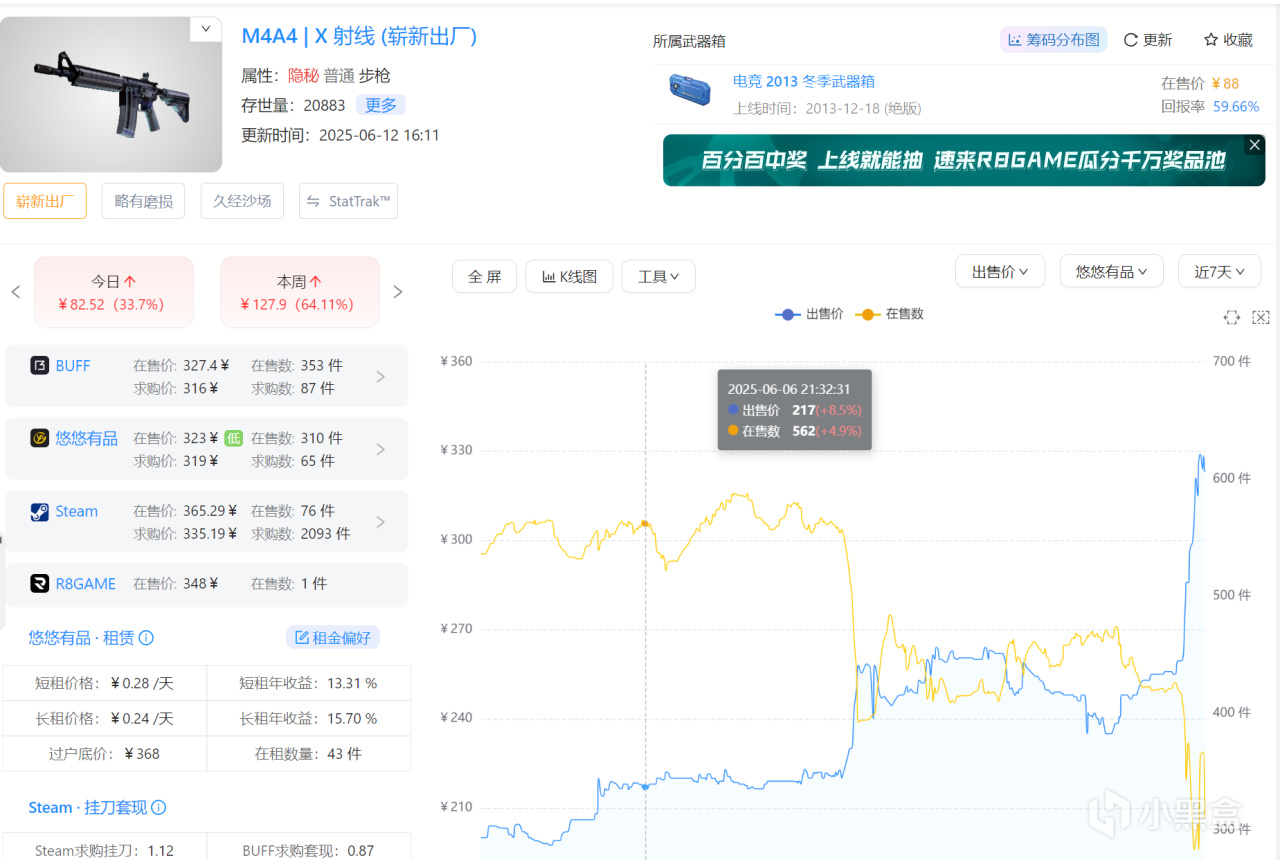
Task: Select the 崭新出厂 wear tab
Action: click(x=45, y=201)
